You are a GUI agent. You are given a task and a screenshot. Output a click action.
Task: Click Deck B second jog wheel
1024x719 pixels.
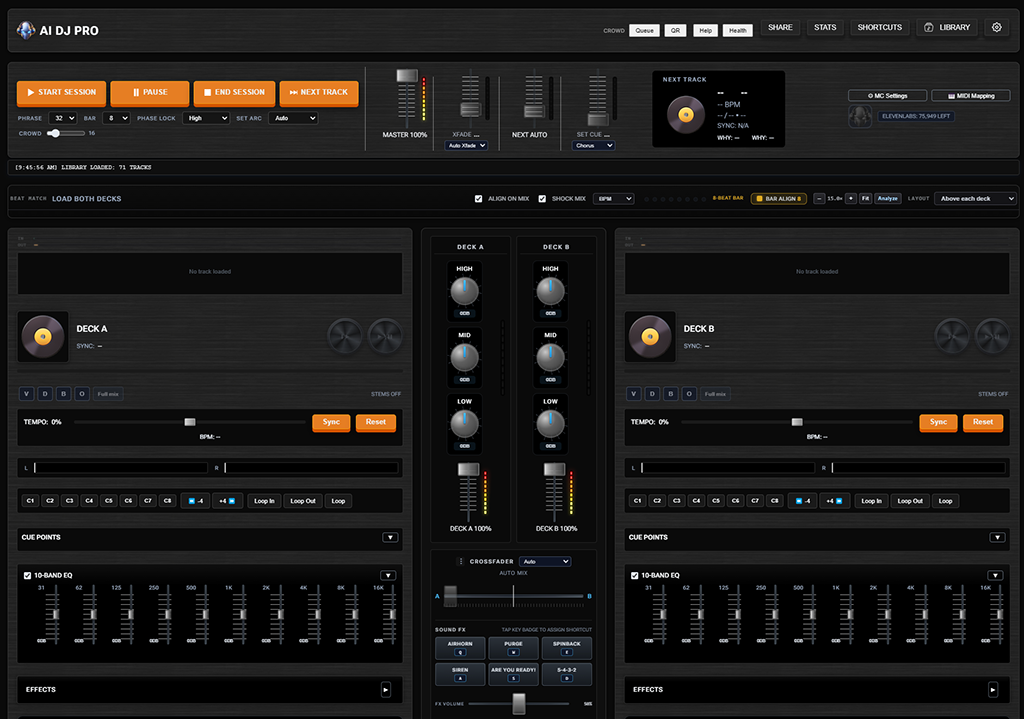coord(992,336)
